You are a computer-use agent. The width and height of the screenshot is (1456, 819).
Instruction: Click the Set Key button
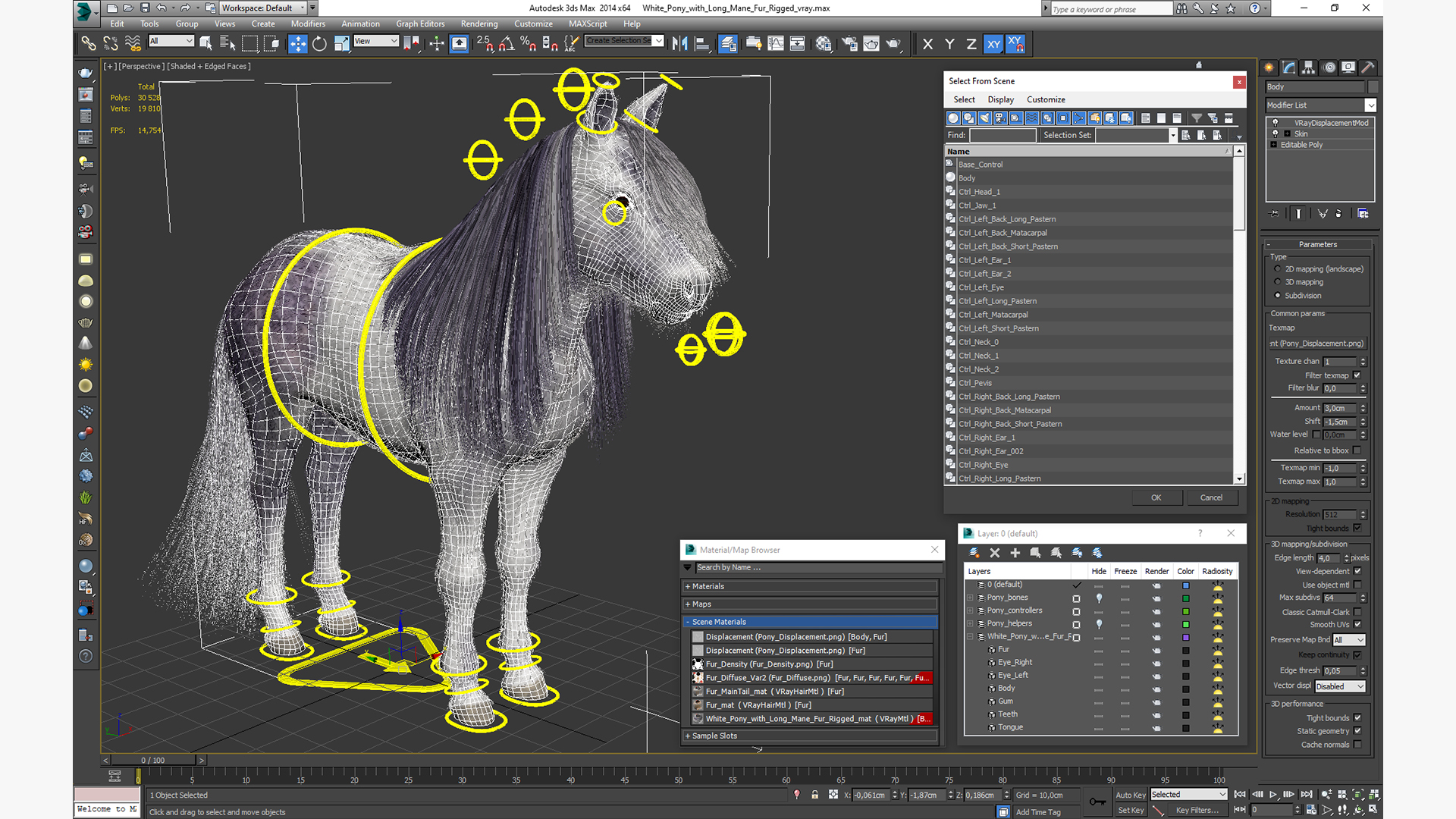click(1130, 810)
